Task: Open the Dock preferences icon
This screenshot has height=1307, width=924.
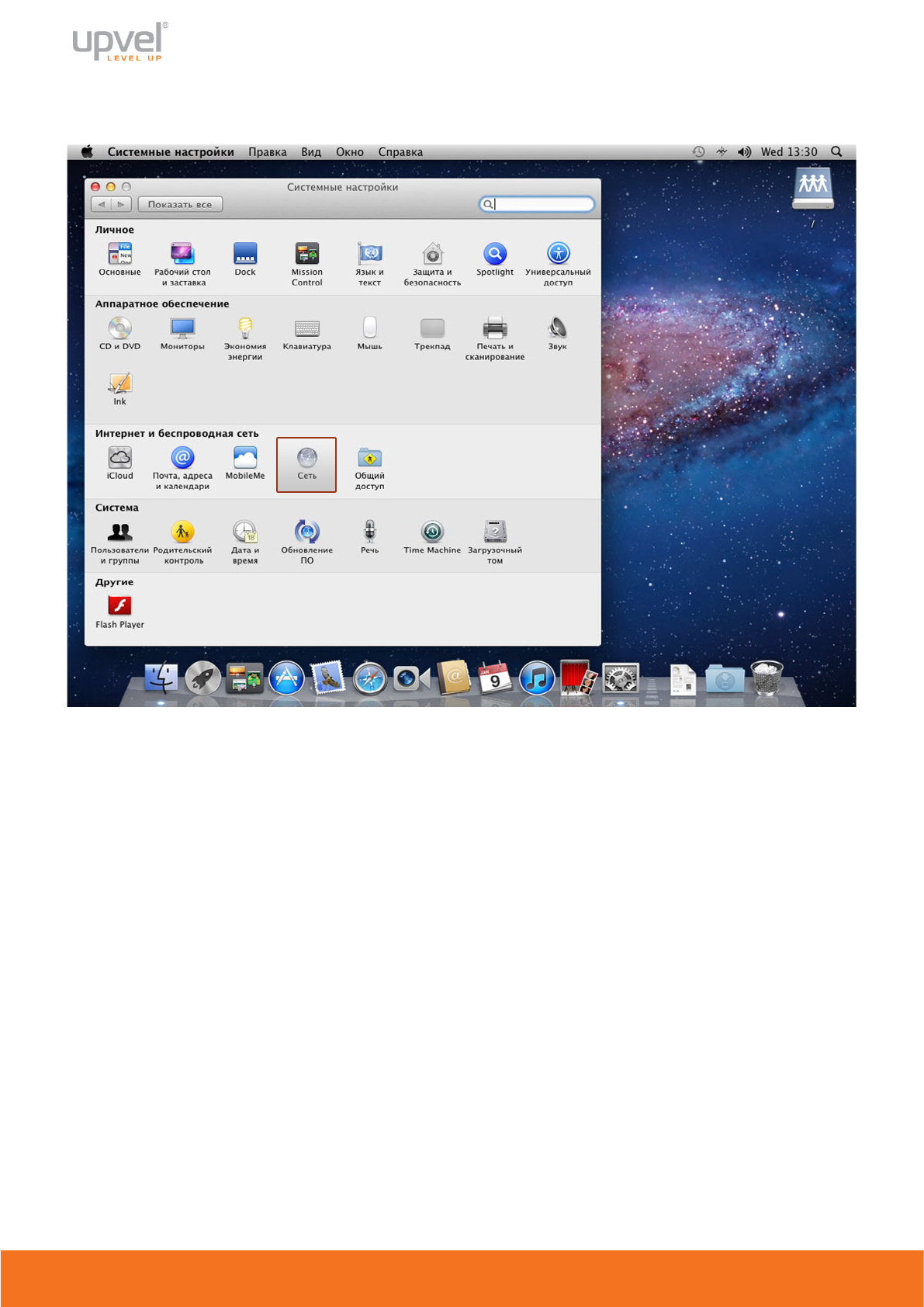Action: tap(245, 255)
